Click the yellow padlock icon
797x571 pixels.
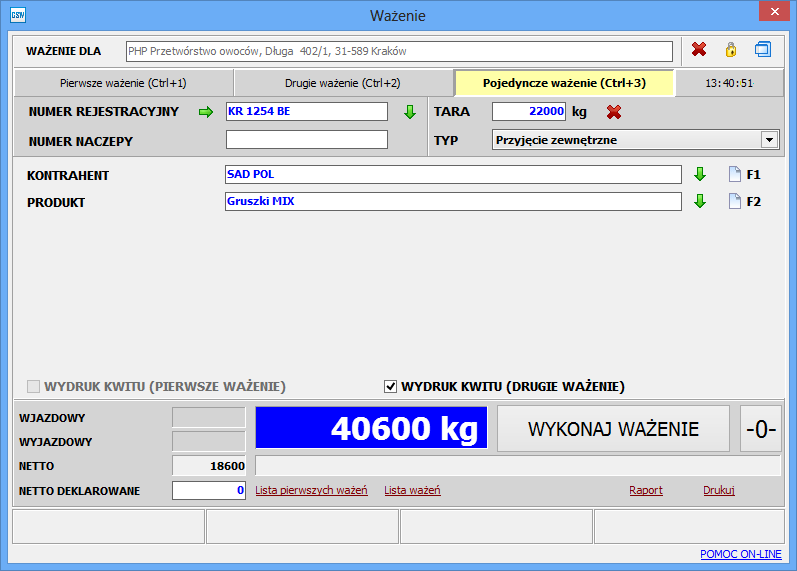point(730,50)
